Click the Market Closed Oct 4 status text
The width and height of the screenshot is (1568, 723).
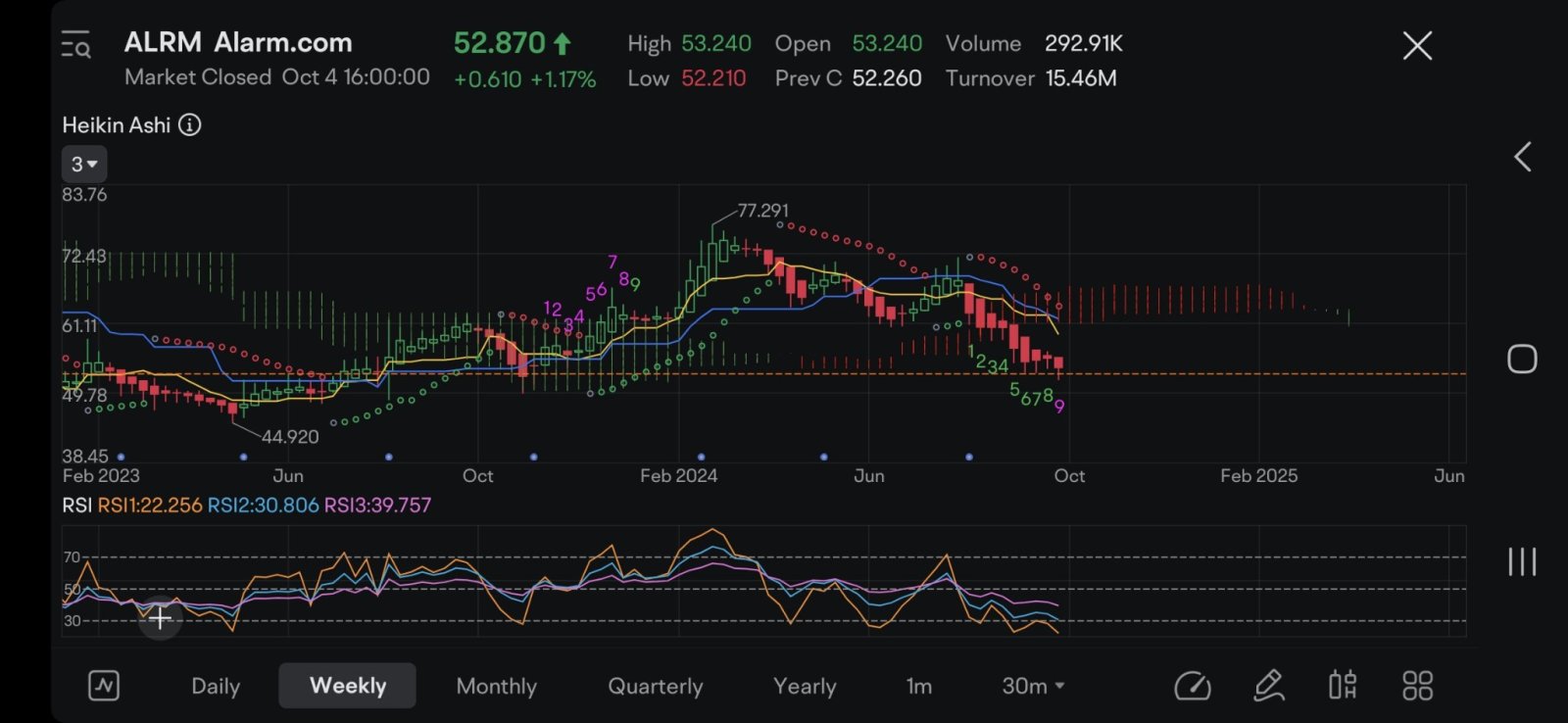coord(276,76)
